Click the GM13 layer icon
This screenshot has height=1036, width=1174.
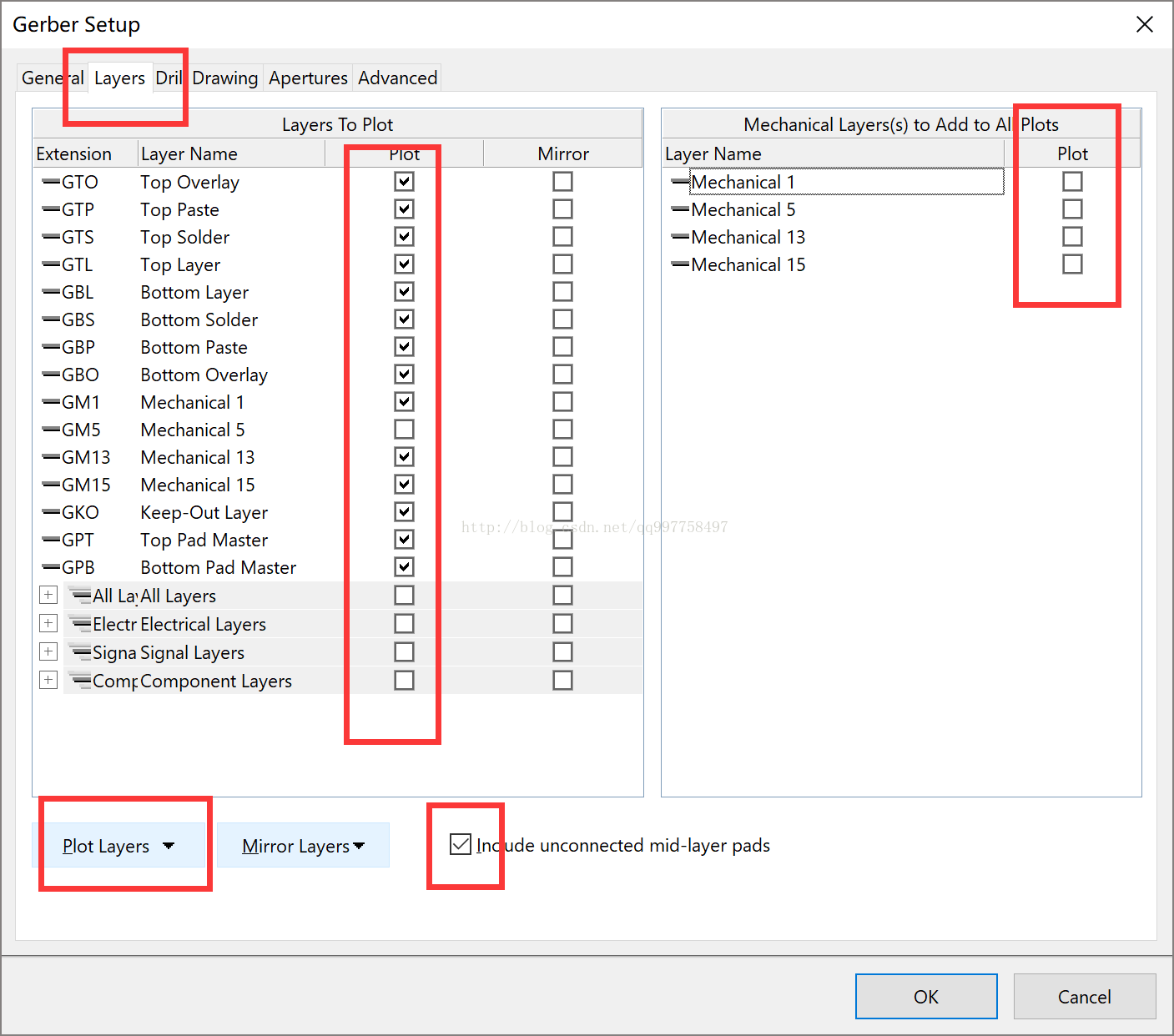51,457
